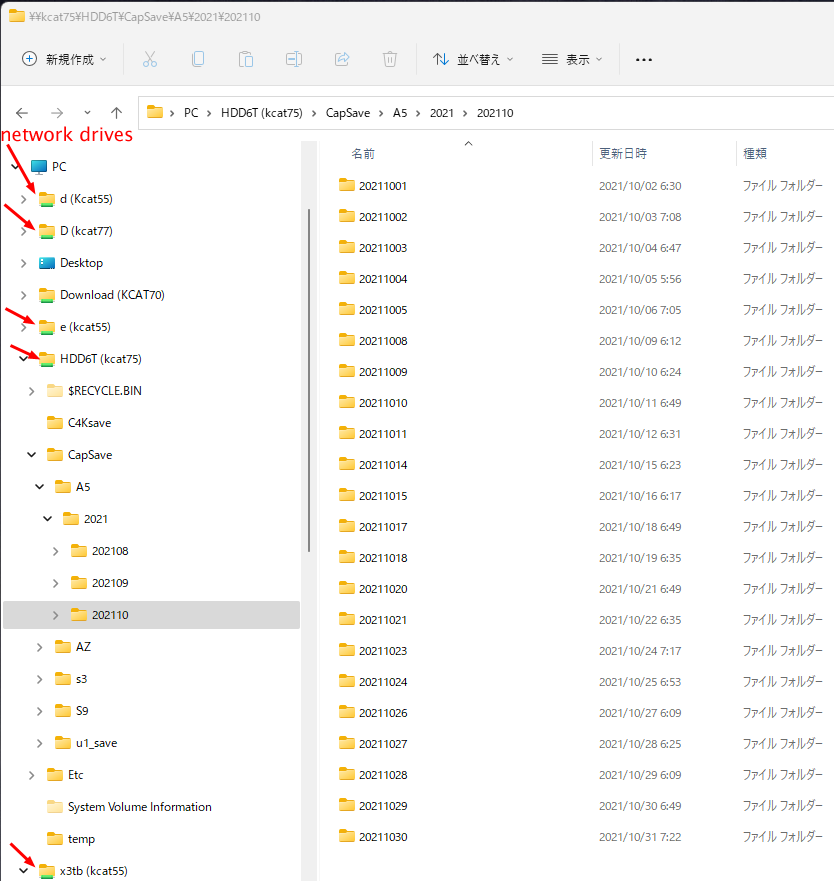Click the Cut scissors icon in toolbar
This screenshot has width=834, height=881.
[150, 59]
